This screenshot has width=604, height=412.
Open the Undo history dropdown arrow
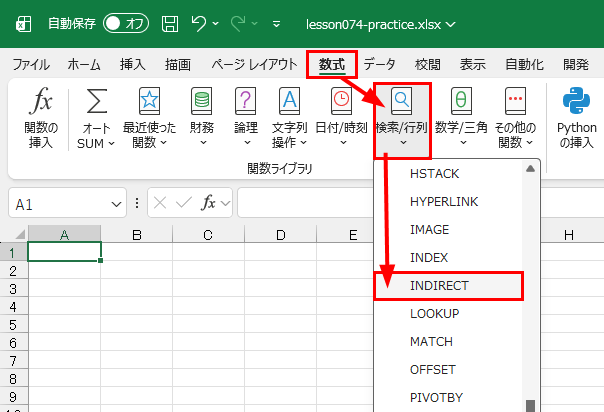[x=216, y=24]
